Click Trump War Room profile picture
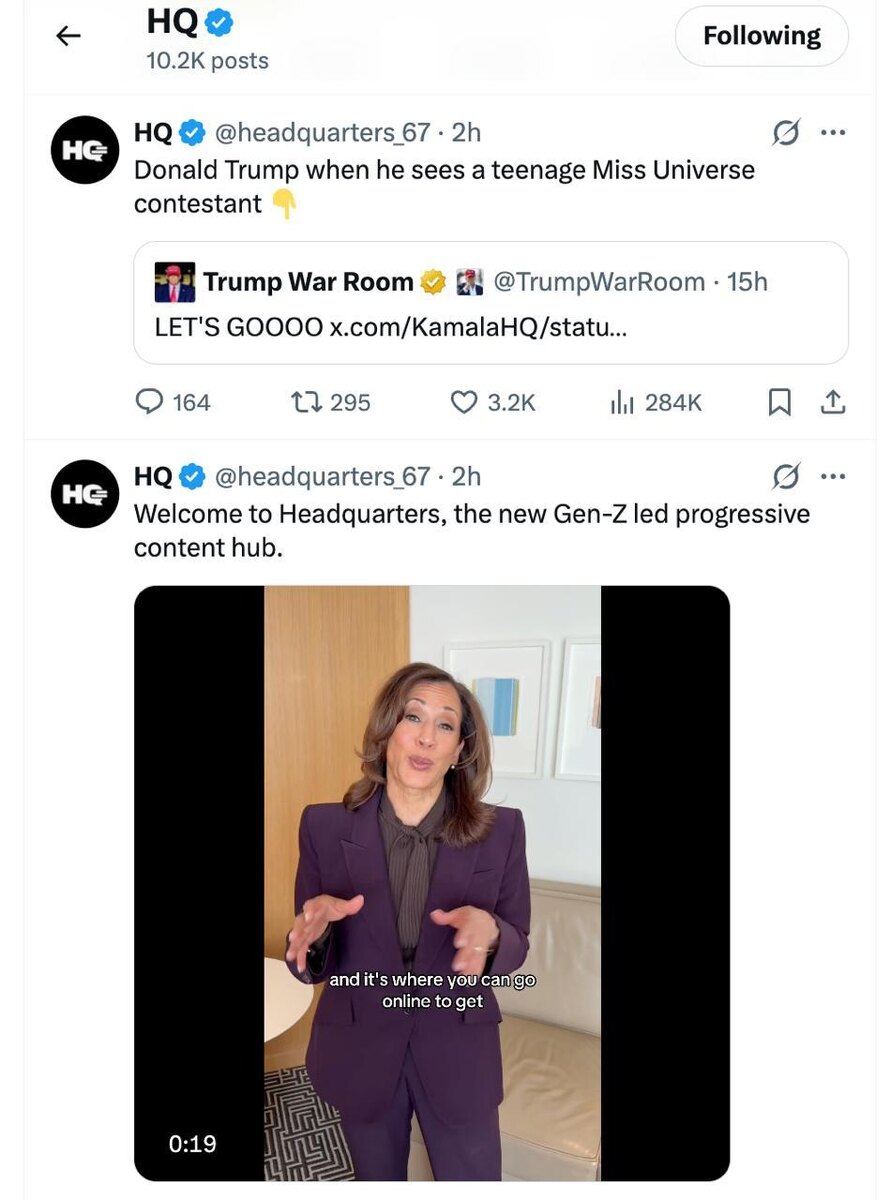The width and height of the screenshot is (891, 1200). (175, 283)
